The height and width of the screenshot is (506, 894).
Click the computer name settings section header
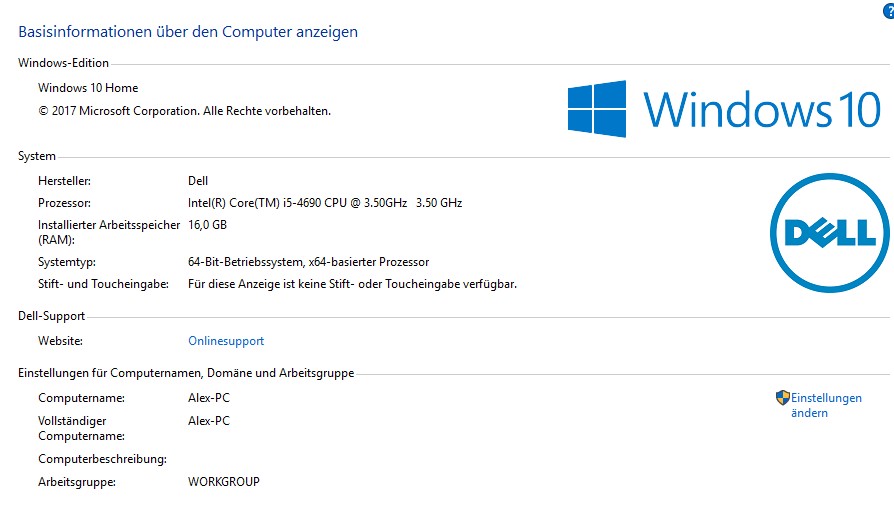[x=186, y=373]
